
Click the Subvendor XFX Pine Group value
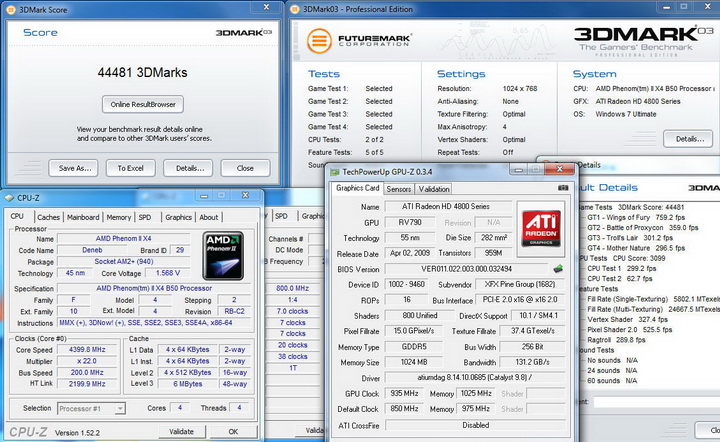[x=520, y=284]
